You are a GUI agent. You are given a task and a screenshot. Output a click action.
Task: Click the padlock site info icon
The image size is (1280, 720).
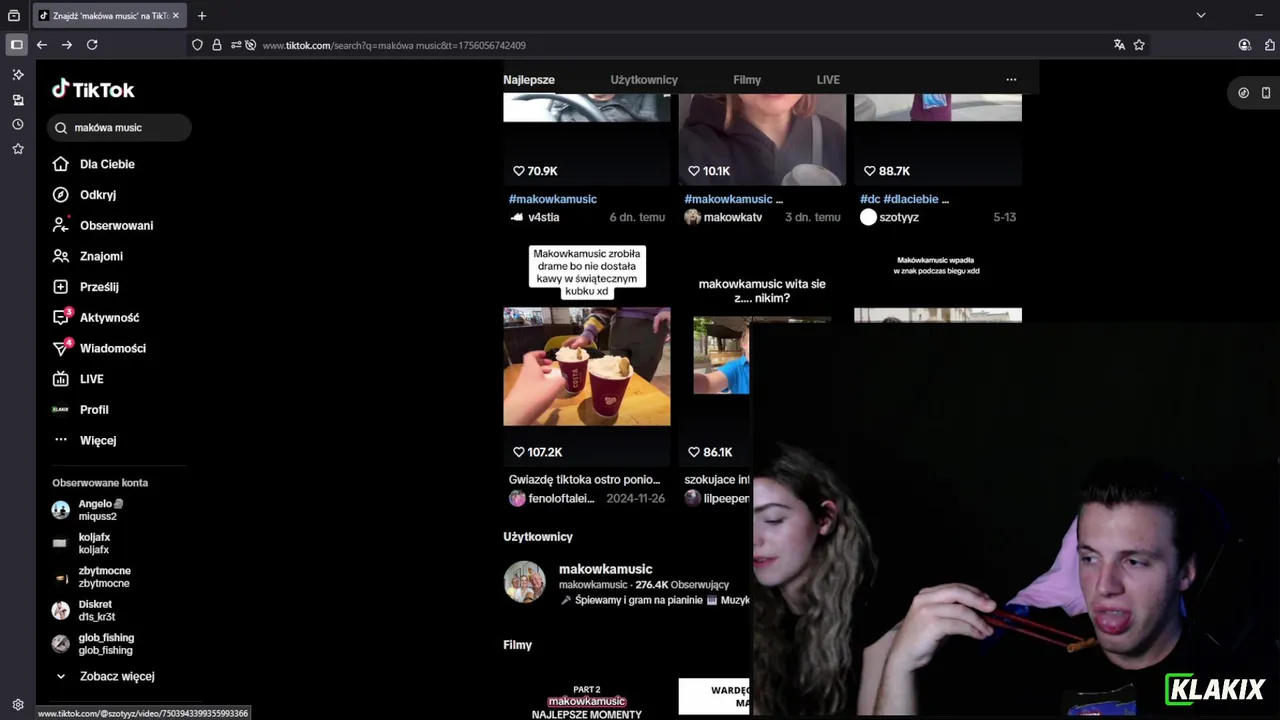(x=216, y=45)
